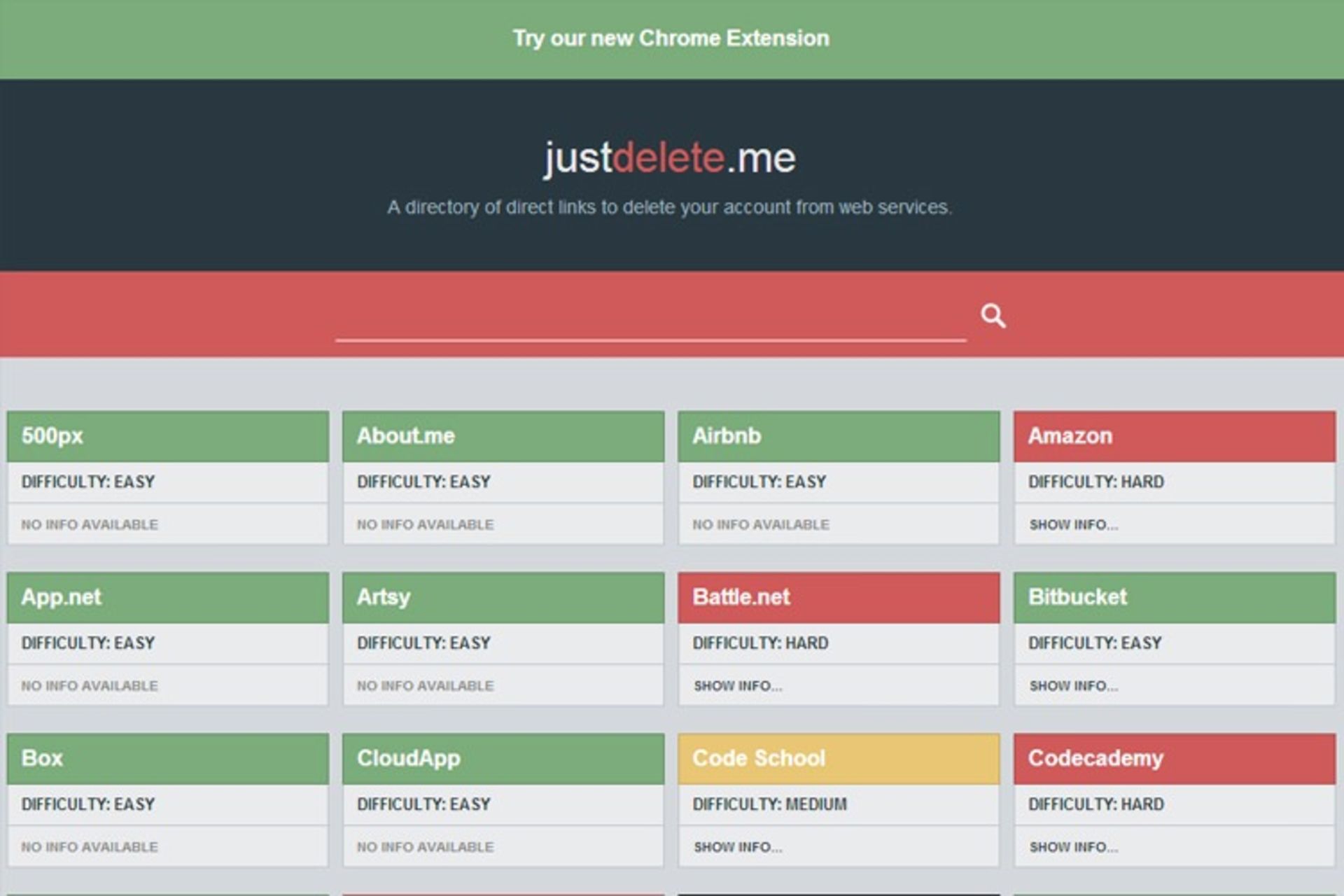
Task: Open the Codecademy service link
Action: 1175,758
